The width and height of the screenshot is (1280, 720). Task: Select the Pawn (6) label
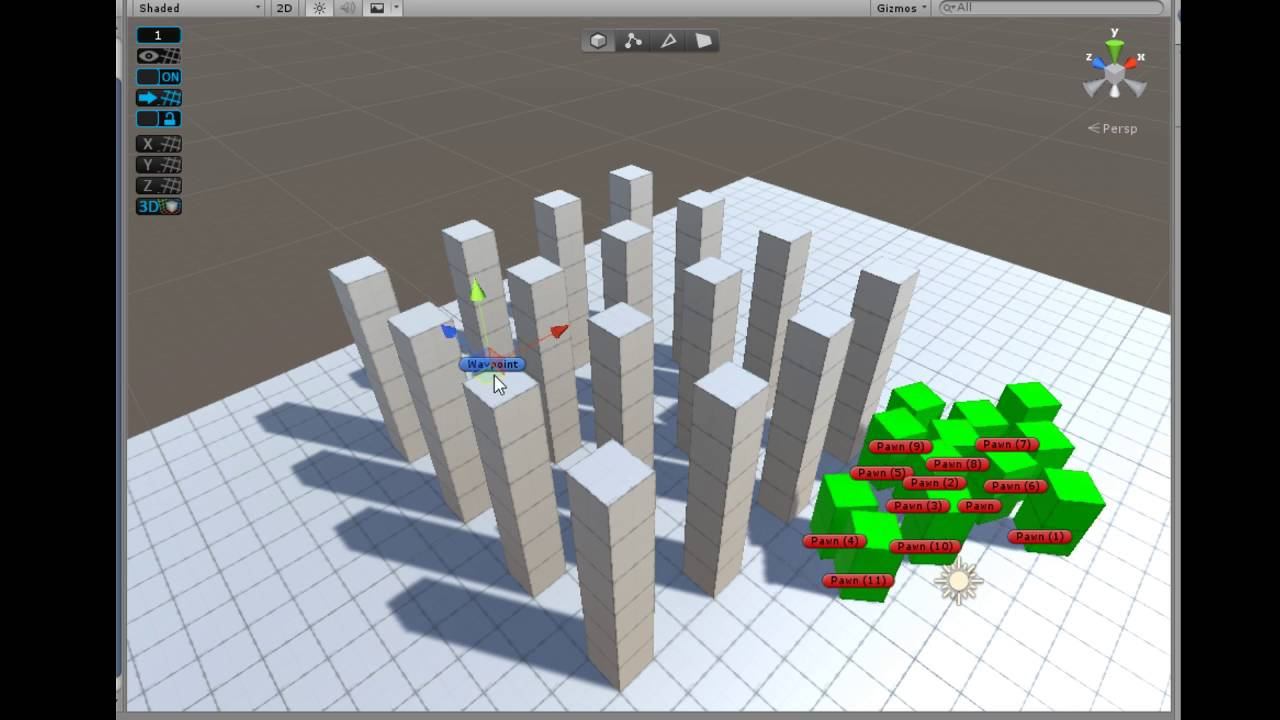pos(1015,486)
